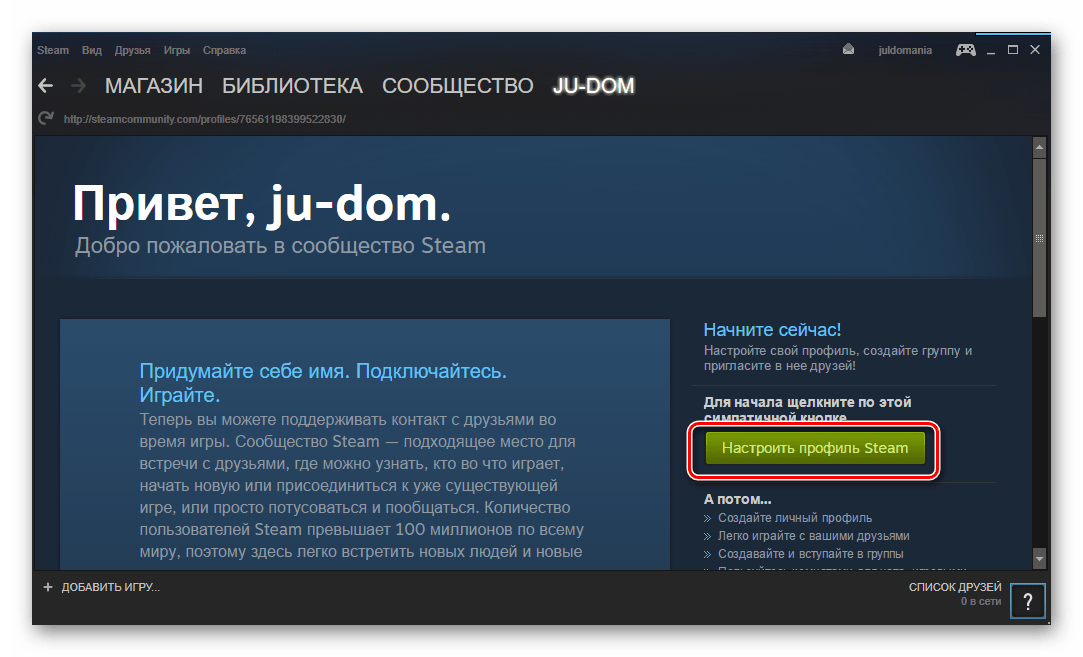1083x657 pixels.
Task: Click the scrollbar up arrow
Action: click(1039, 147)
